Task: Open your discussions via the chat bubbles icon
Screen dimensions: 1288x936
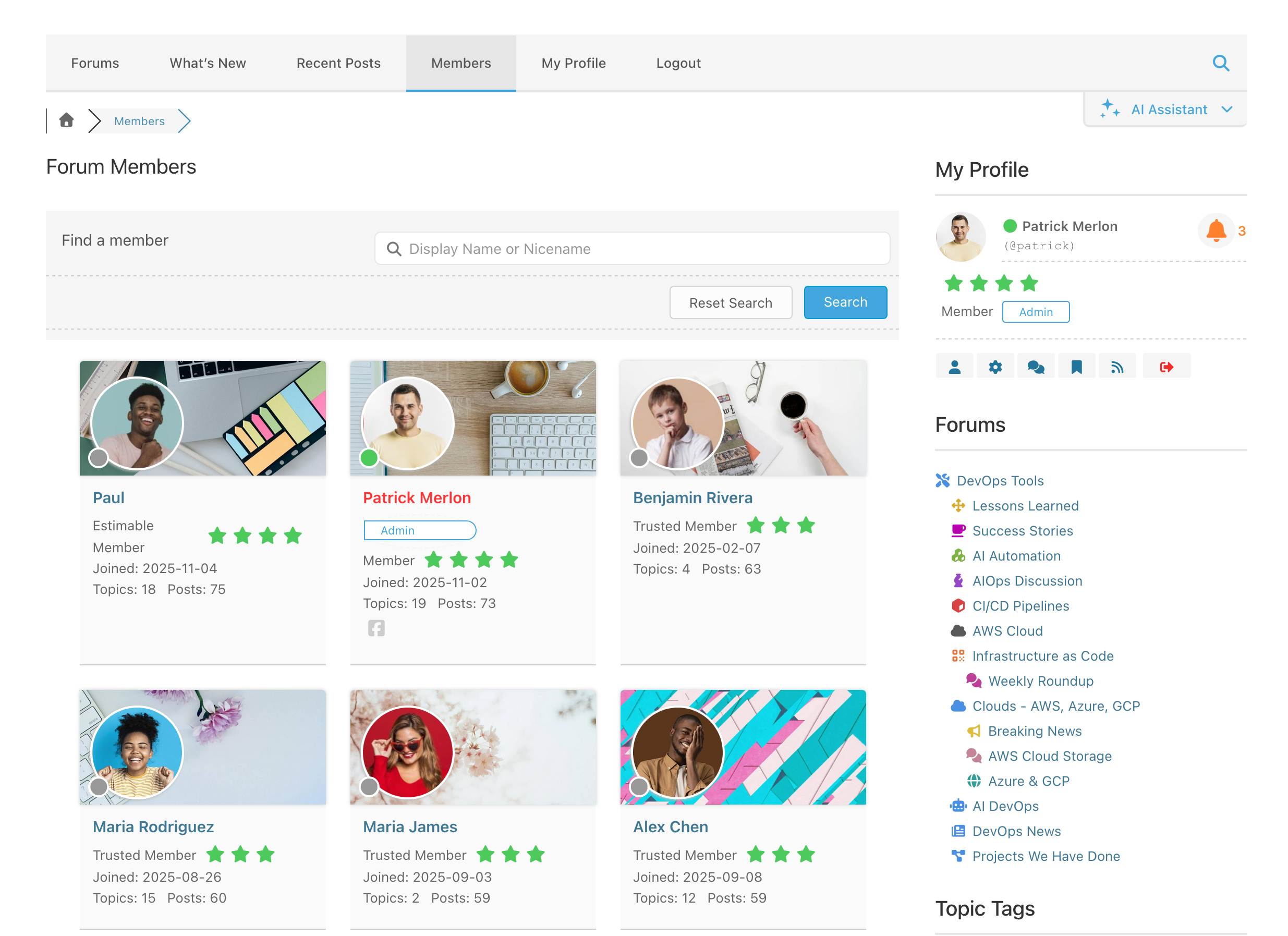Action: pyautogui.click(x=1036, y=366)
